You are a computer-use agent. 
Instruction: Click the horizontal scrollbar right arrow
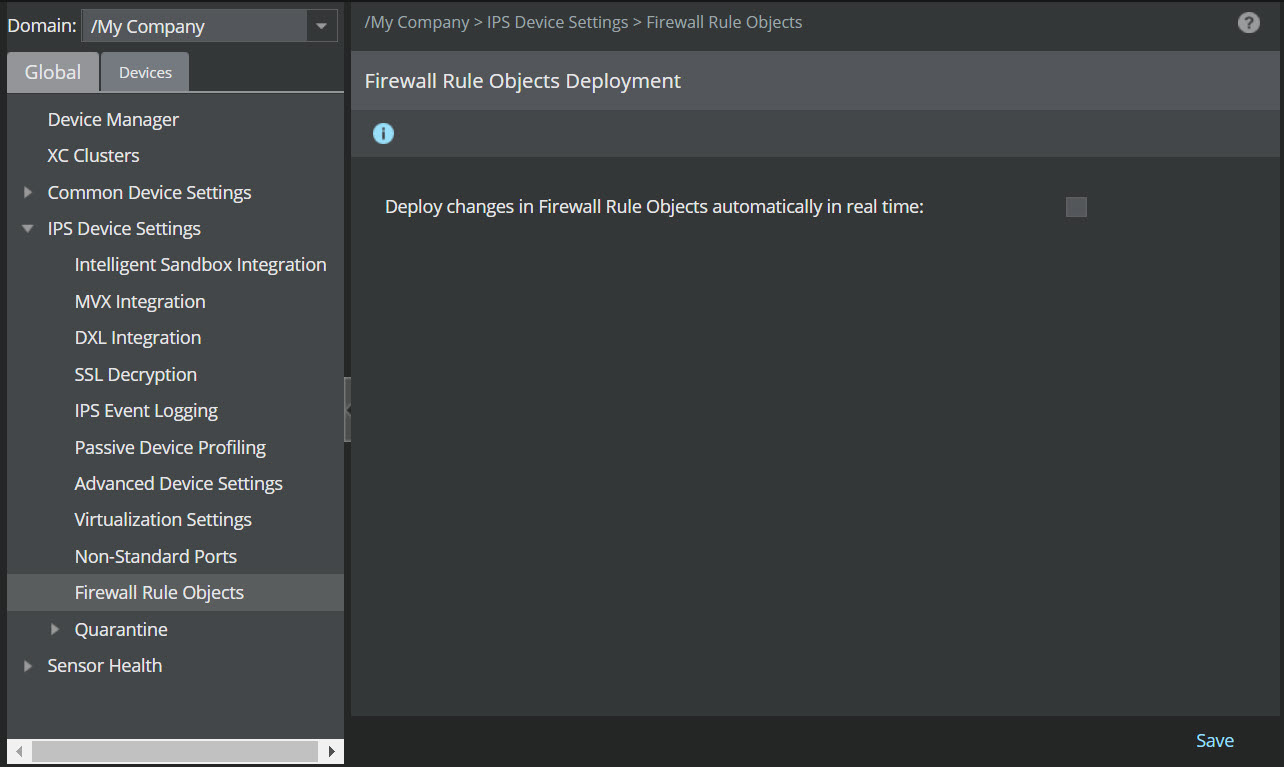[331, 751]
